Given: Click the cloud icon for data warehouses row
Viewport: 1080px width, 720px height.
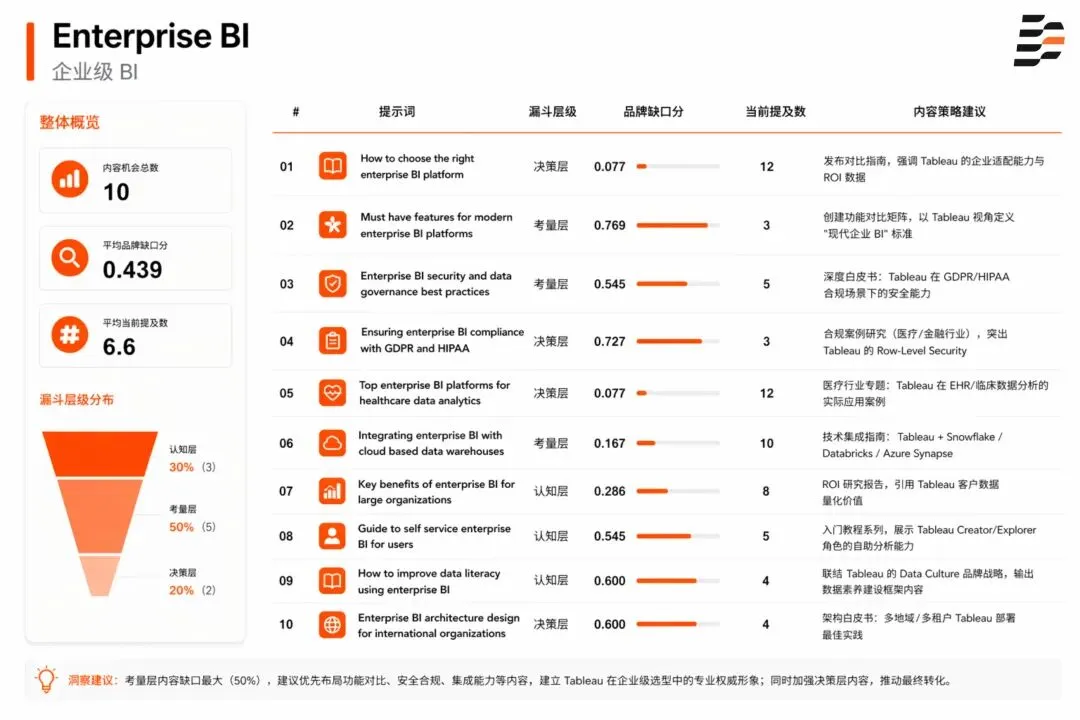Looking at the screenshot, I should click(x=333, y=443).
